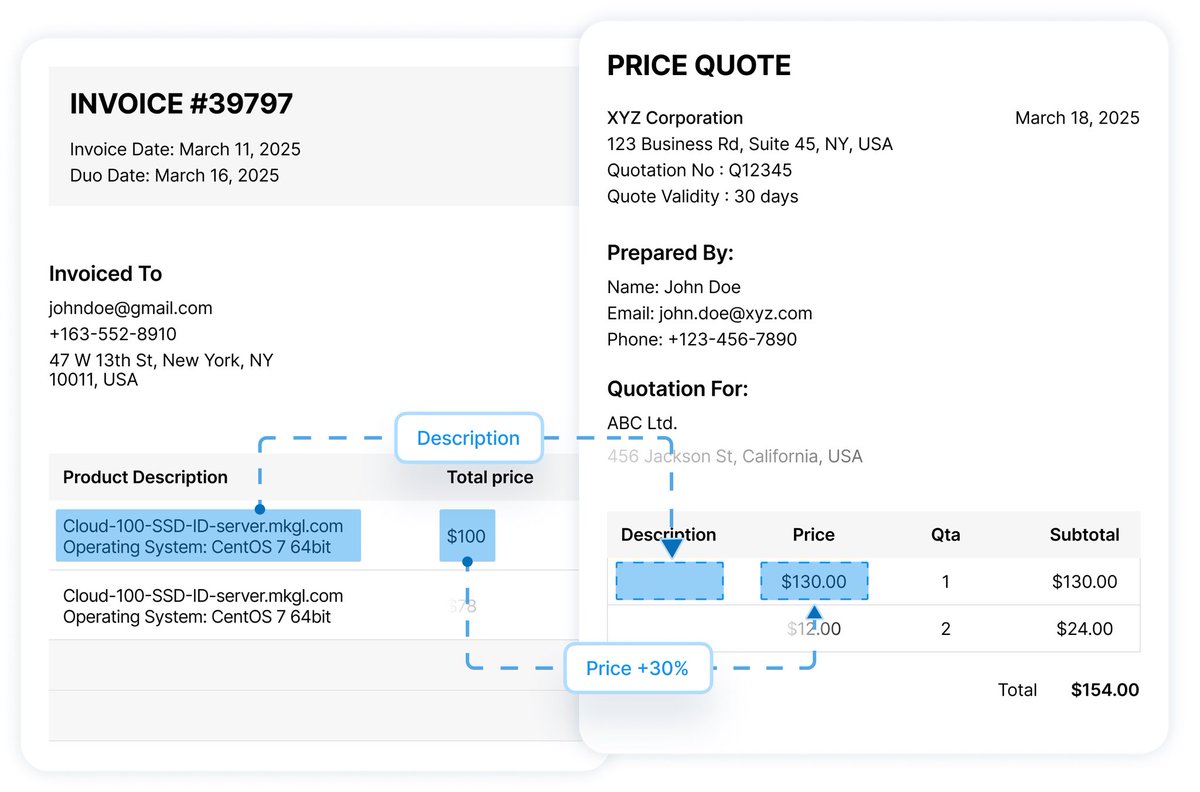Select highlighted Cloud-100-SSD product description cell
The height and width of the screenshot is (792, 1200).
point(208,535)
